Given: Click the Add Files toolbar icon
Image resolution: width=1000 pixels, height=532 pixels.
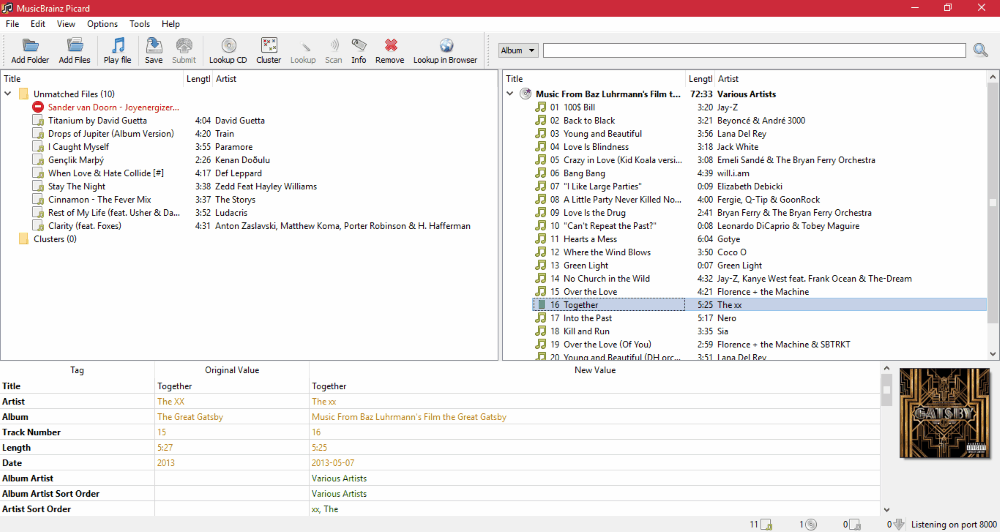Looking at the screenshot, I should pos(75,45).
